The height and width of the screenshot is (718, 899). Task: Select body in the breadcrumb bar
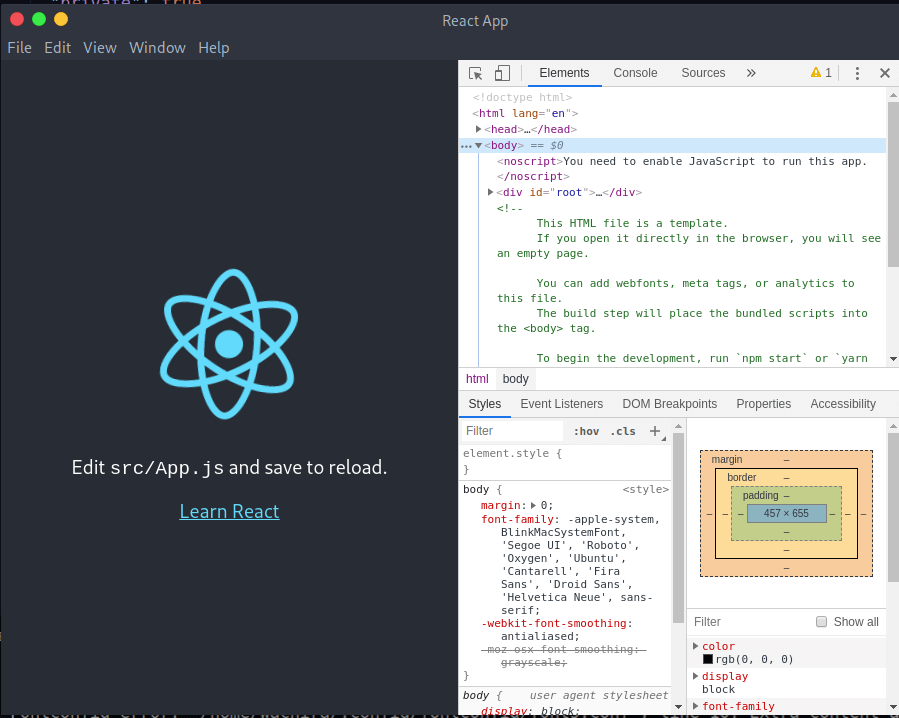[x=515, y=378]
